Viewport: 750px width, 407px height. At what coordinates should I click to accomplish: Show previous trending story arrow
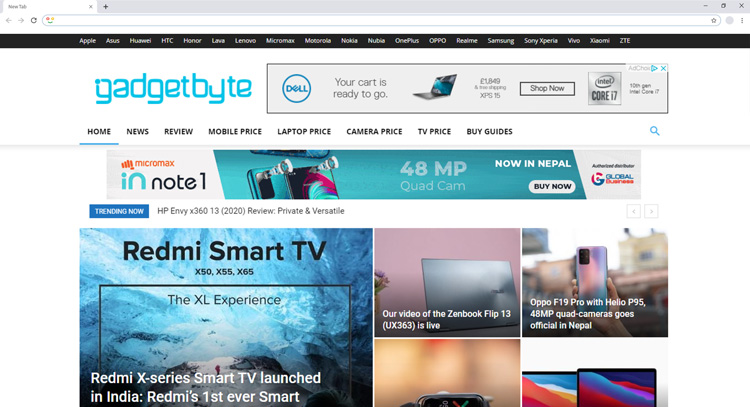pyautogui.click(x=633, y=211)
